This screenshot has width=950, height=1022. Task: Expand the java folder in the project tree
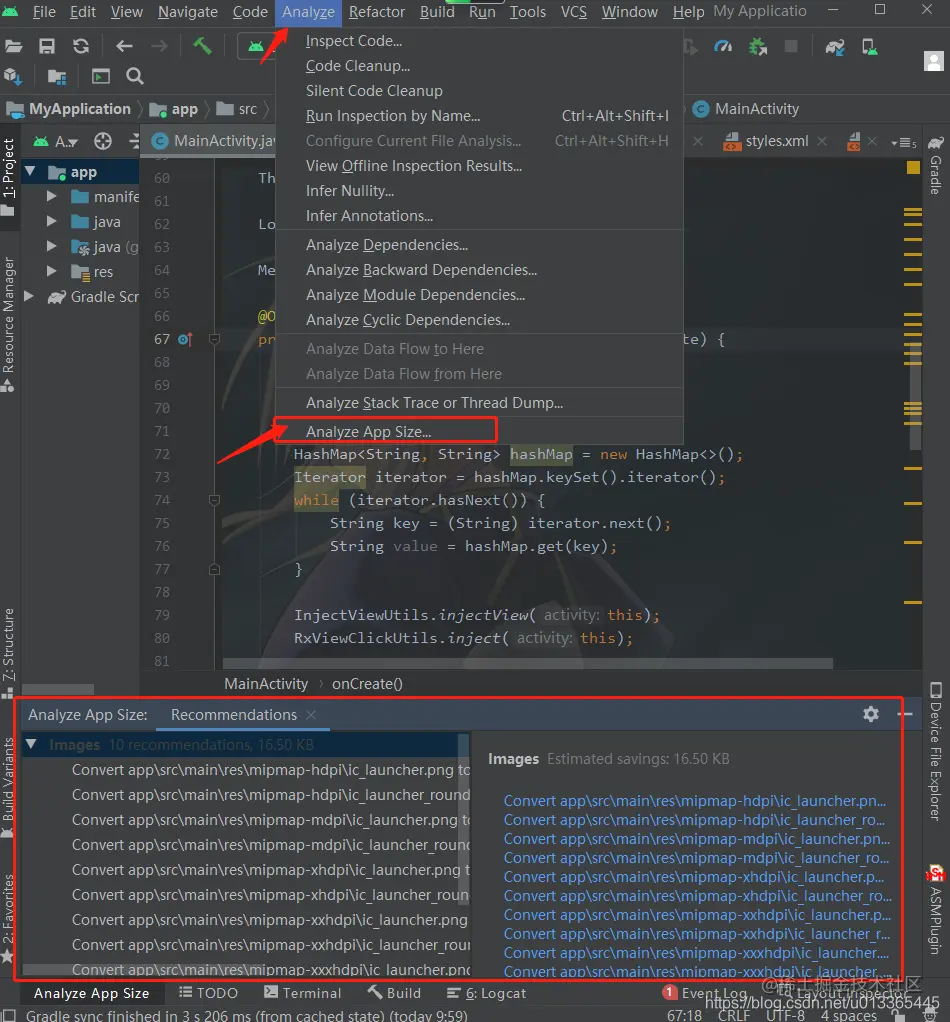coord(51,221)
